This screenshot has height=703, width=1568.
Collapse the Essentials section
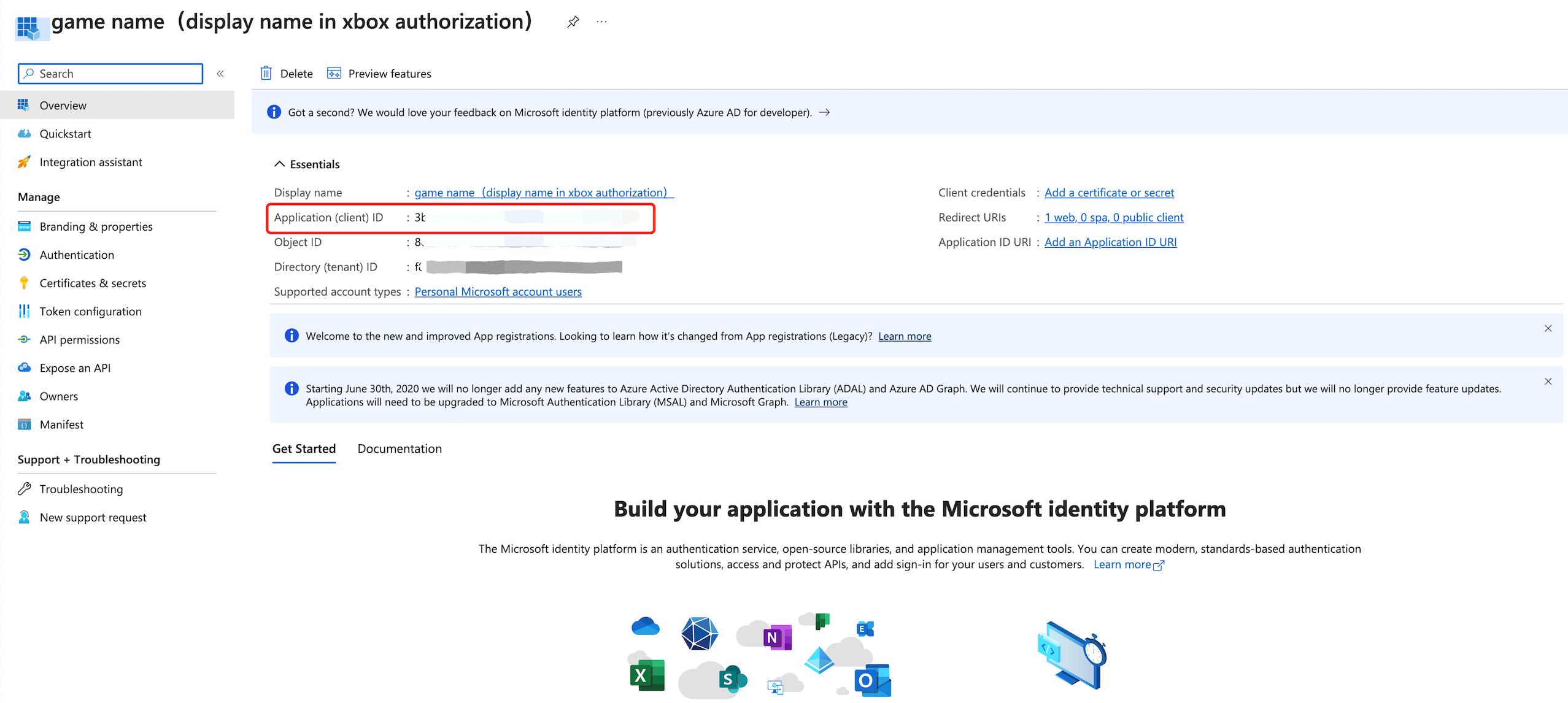(x=279, y=164)
